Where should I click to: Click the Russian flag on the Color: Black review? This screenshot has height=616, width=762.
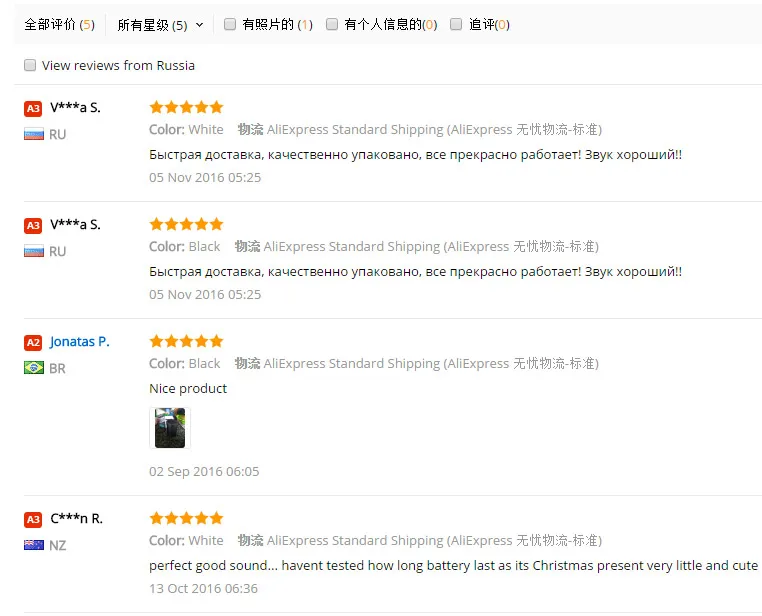coord(33,251)
